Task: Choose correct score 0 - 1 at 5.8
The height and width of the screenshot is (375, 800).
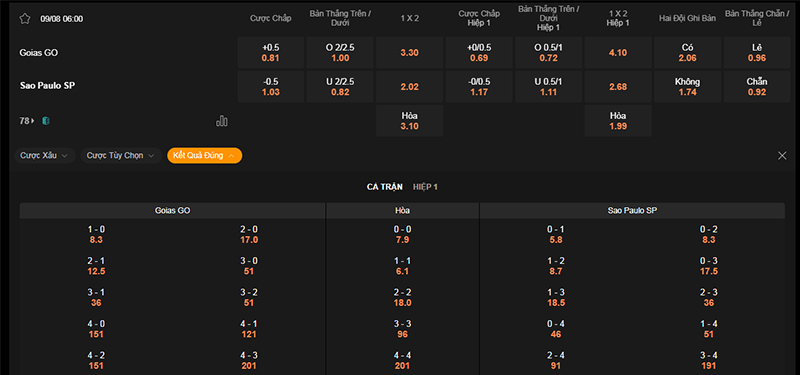Action: [x=556, y=235]
